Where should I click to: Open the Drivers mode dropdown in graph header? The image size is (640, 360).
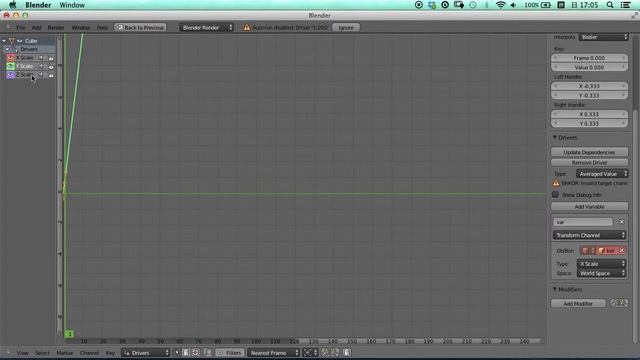[x=145, y=353]
